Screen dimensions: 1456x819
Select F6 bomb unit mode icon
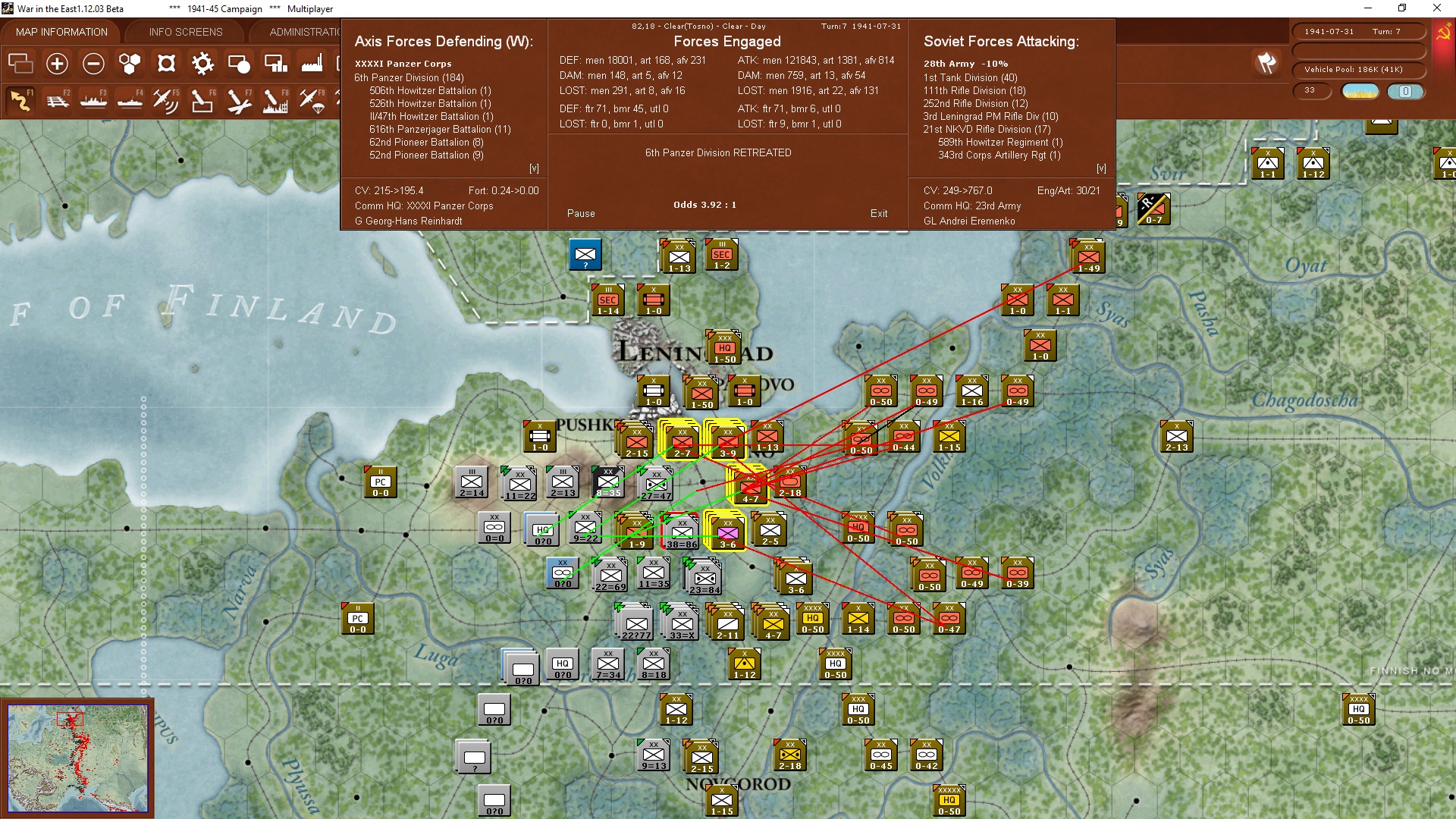point(202,100)
